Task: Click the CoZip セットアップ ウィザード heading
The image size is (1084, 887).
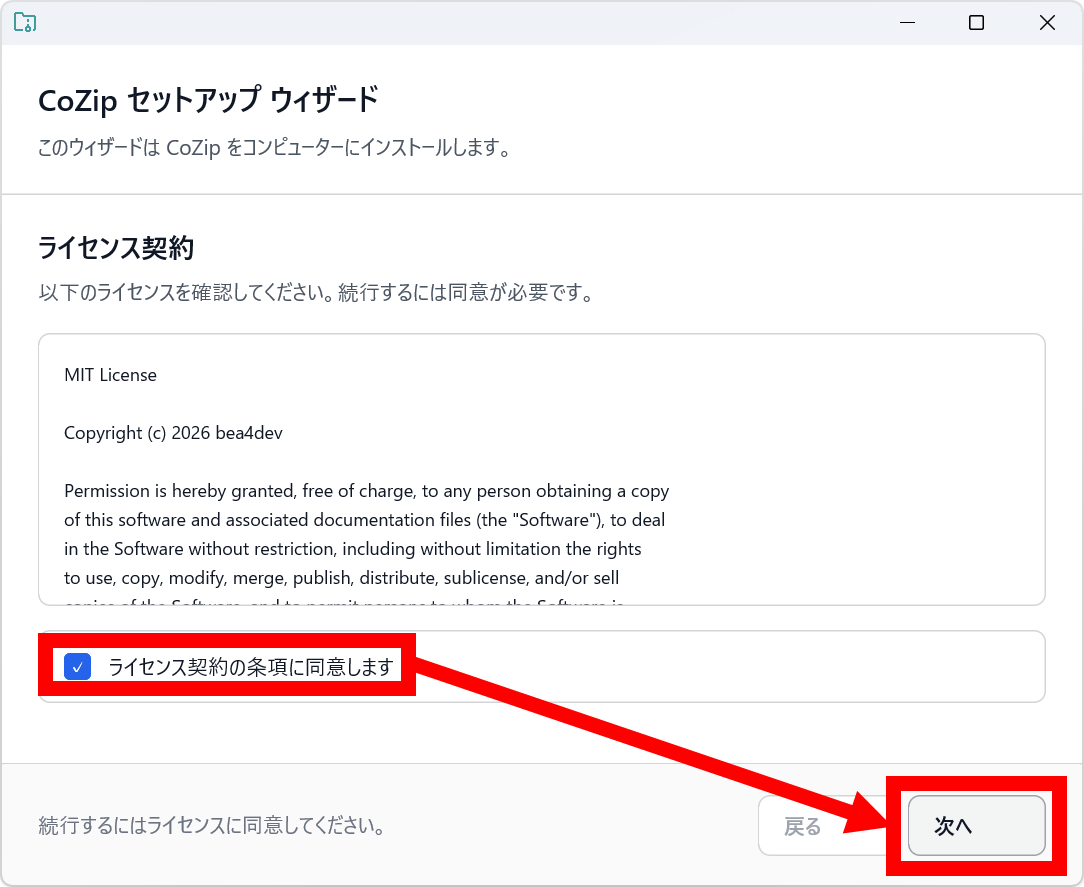Action: [208, 101]
